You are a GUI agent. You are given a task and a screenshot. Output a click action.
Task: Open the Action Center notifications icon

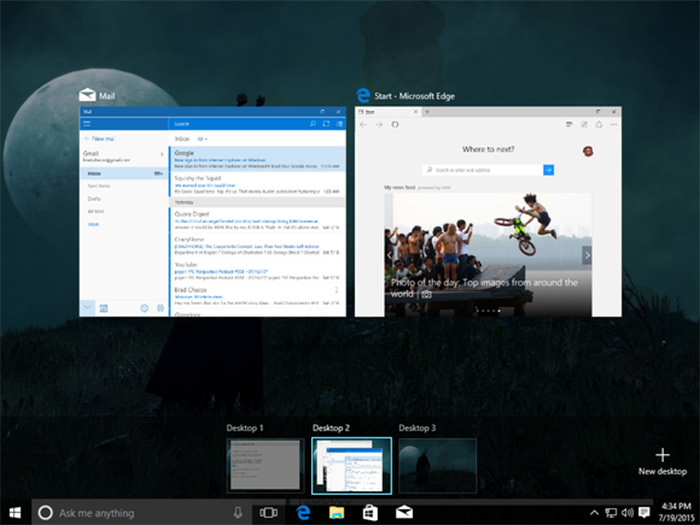[x=645, y=512]
